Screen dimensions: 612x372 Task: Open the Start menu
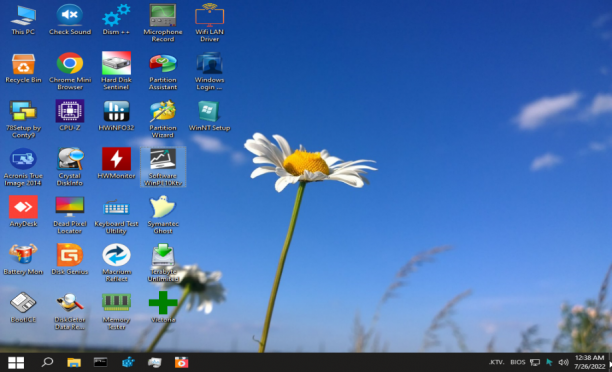(16, 363)
